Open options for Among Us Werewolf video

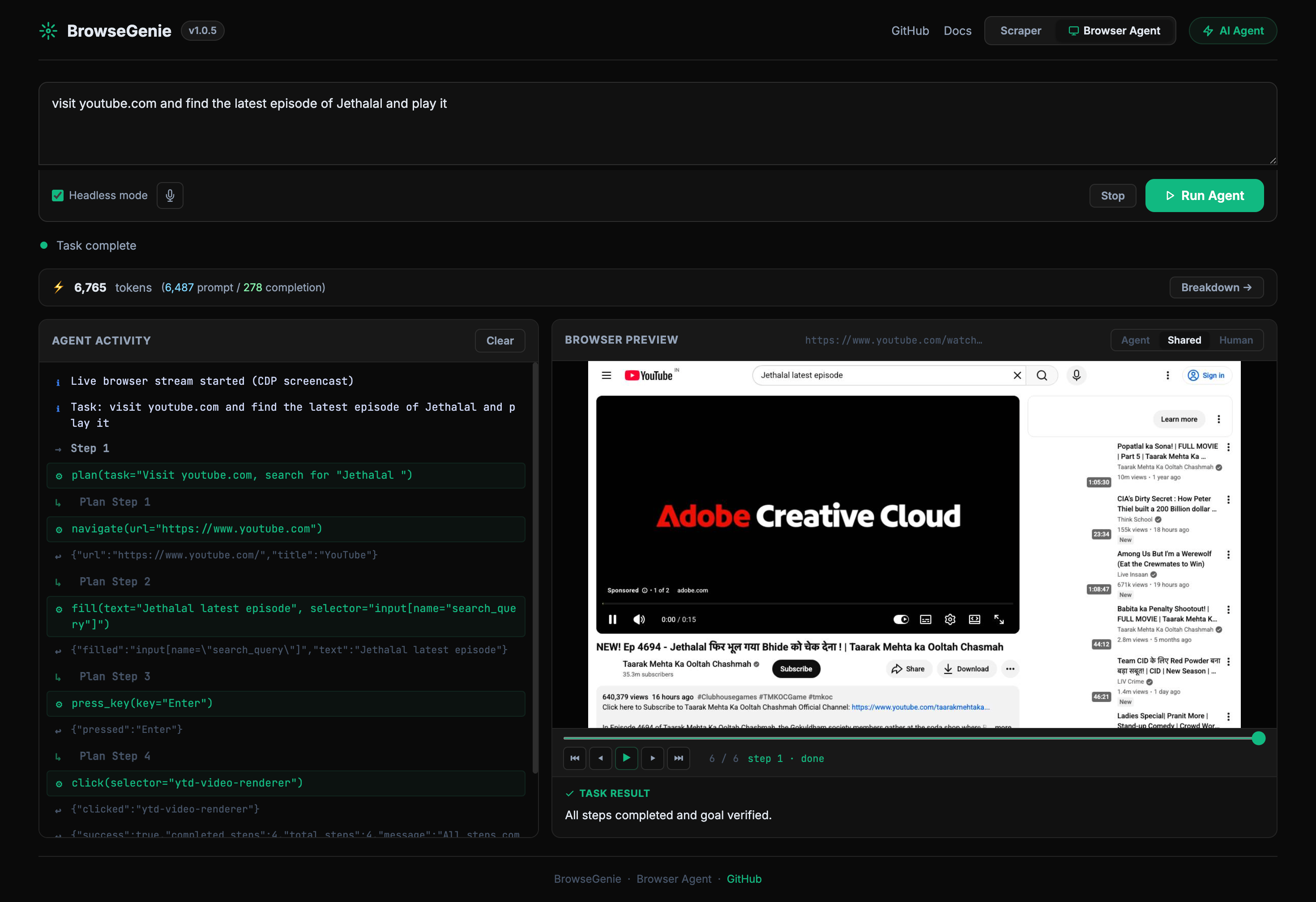1228,554
